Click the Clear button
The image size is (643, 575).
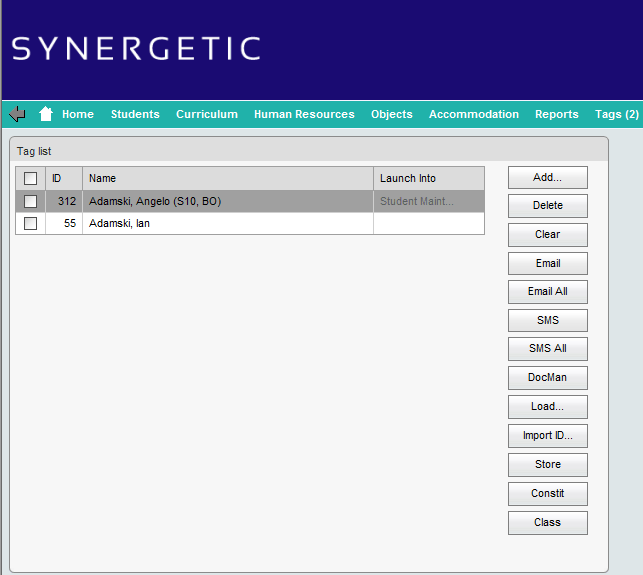tap(547, 235)
